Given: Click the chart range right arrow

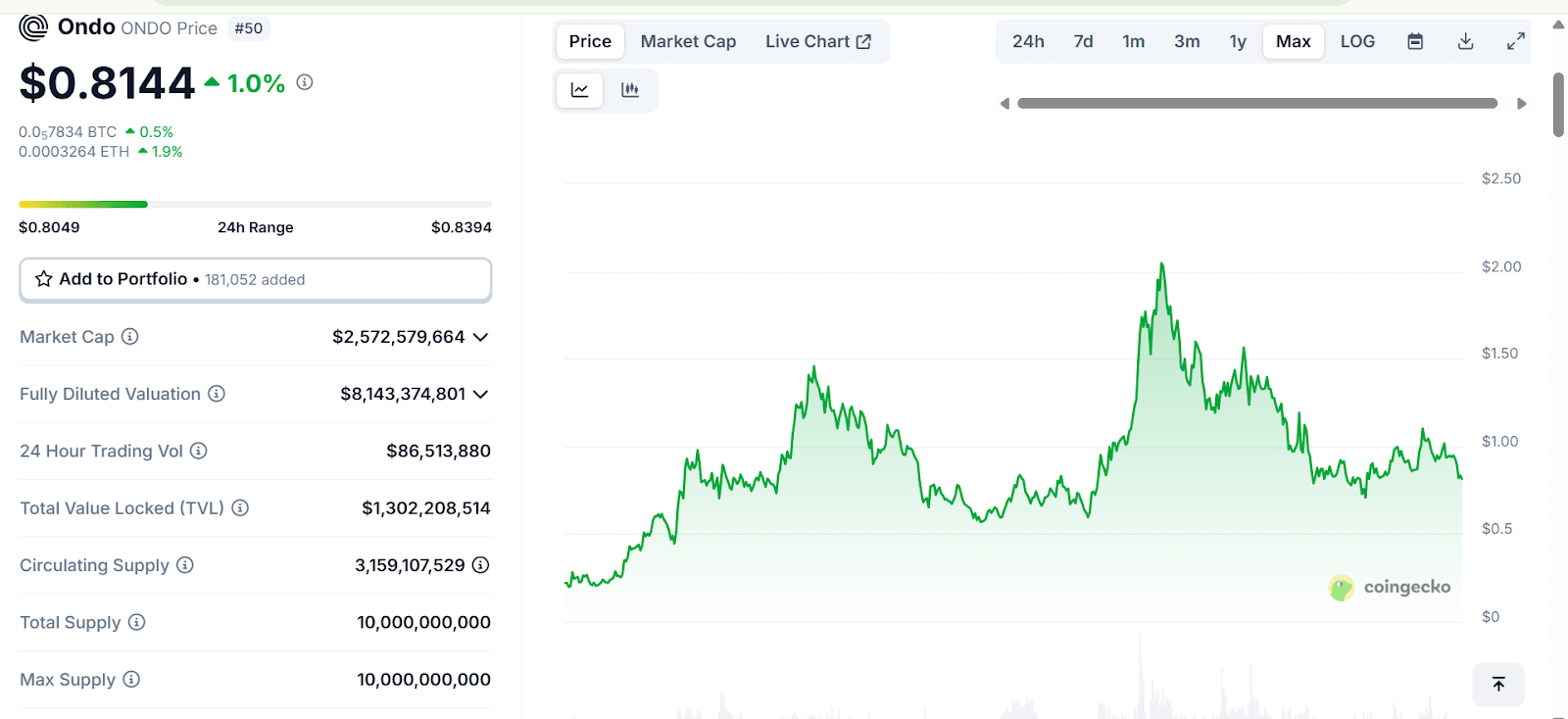Looking at the screenshot, I should click(1522, 104).
